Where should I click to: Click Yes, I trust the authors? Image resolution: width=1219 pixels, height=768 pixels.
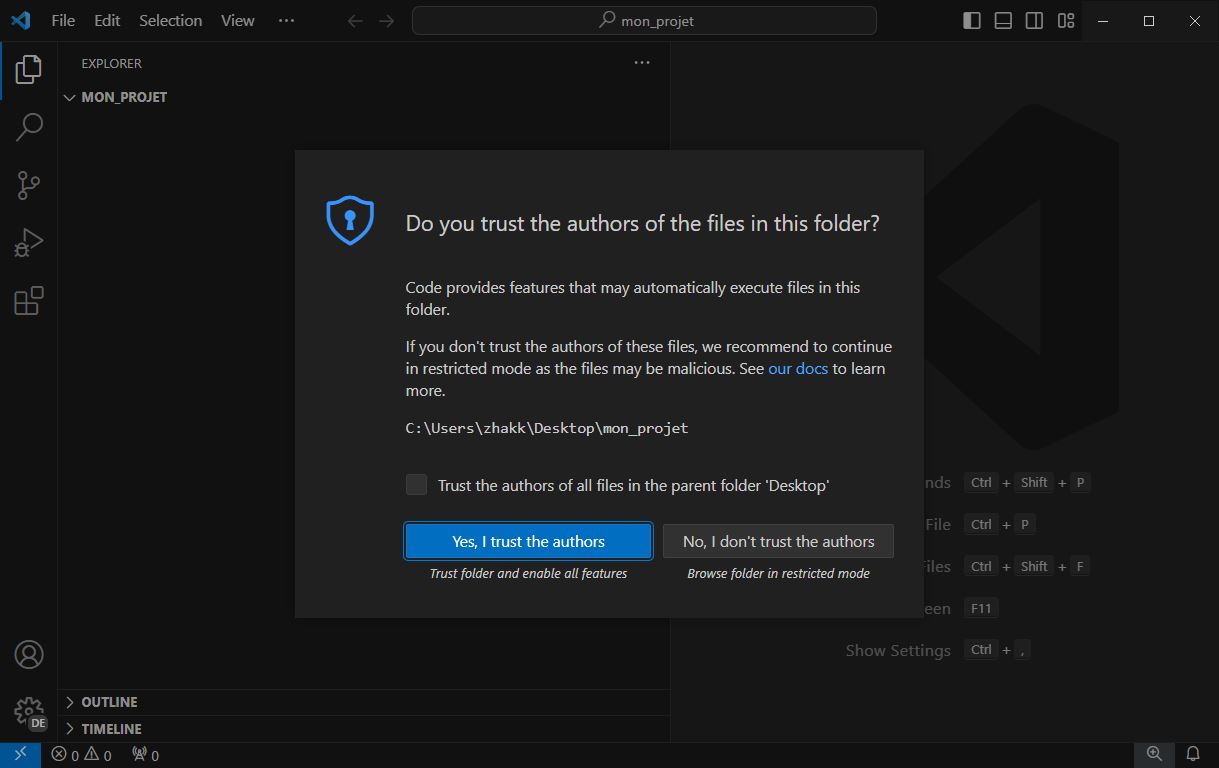pyautogui.click(x=528, y=540)
